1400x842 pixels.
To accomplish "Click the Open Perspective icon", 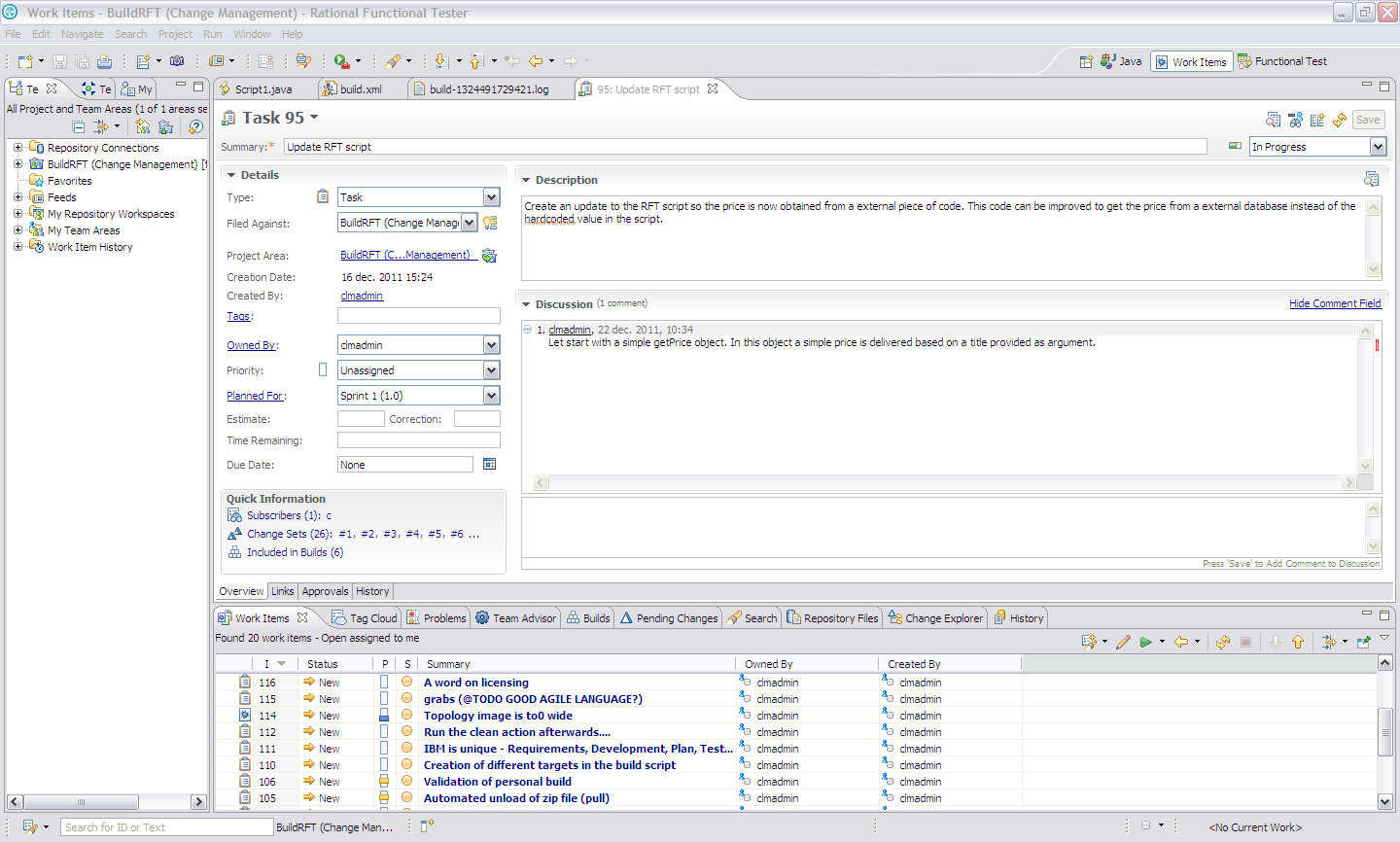I will pos(1086,61).
